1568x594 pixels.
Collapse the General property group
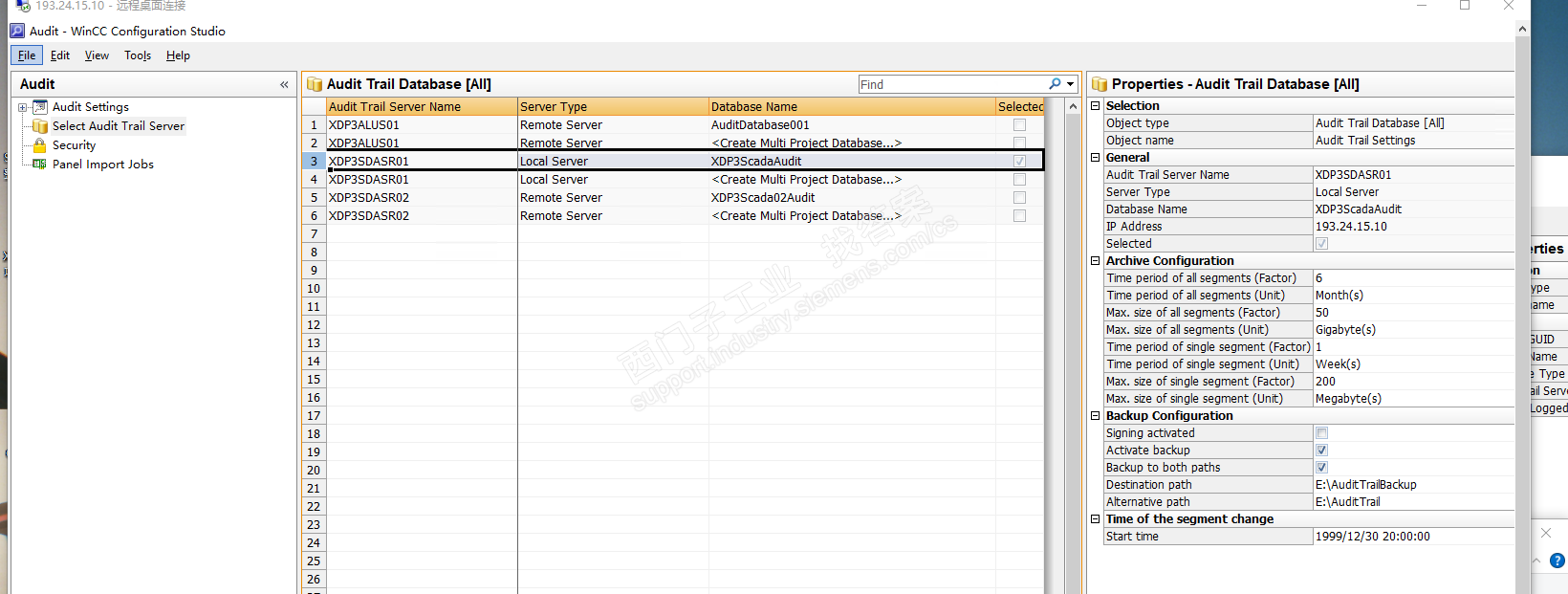coord(1096,158)
